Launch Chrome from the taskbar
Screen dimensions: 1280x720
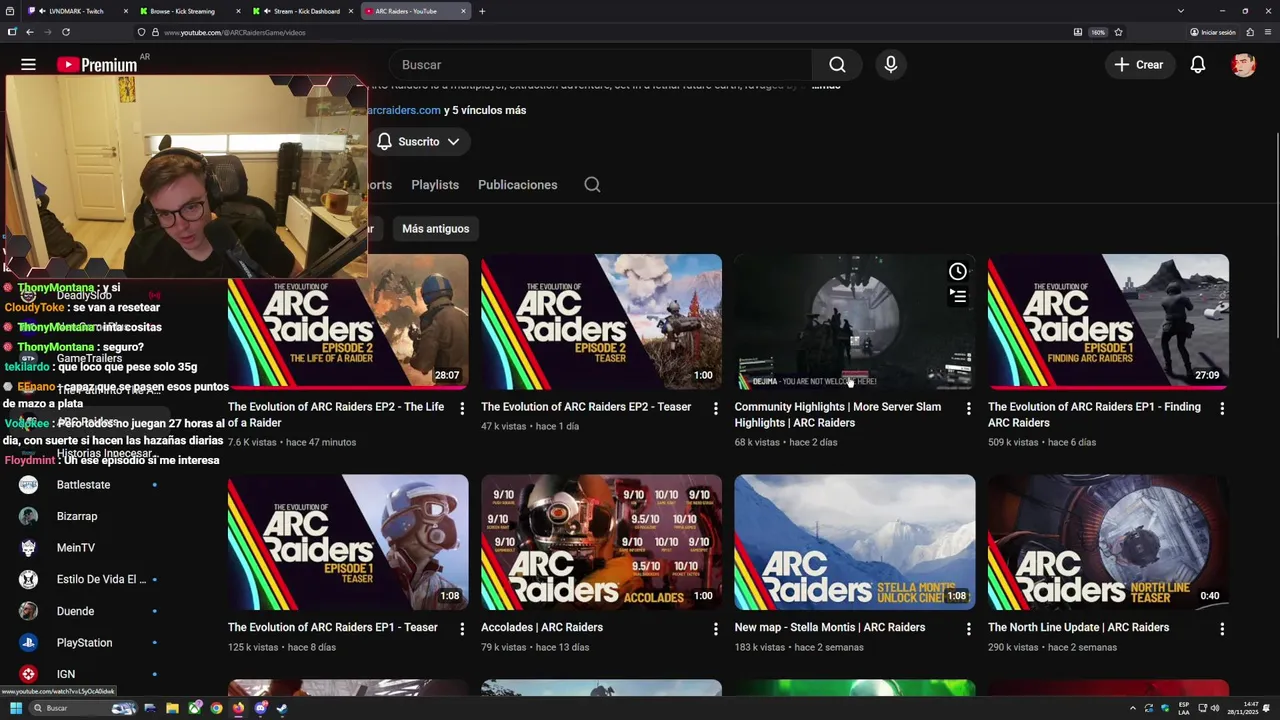(x=216, y=708)
